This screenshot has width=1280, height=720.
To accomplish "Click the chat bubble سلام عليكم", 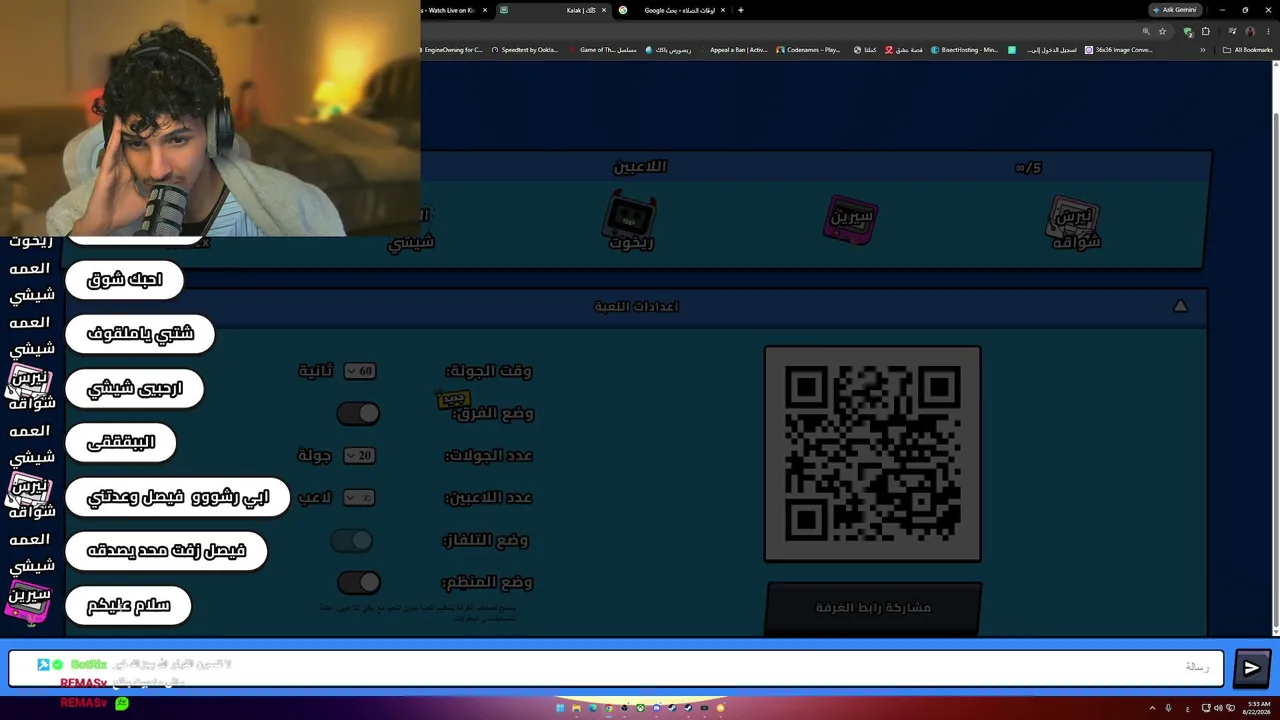I will tap(128, 606).
